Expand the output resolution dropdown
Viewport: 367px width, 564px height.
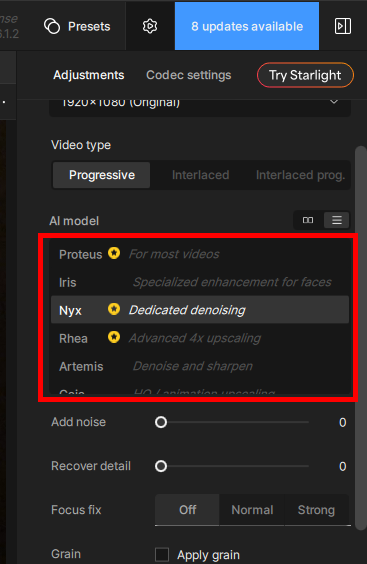pos(200,103)
